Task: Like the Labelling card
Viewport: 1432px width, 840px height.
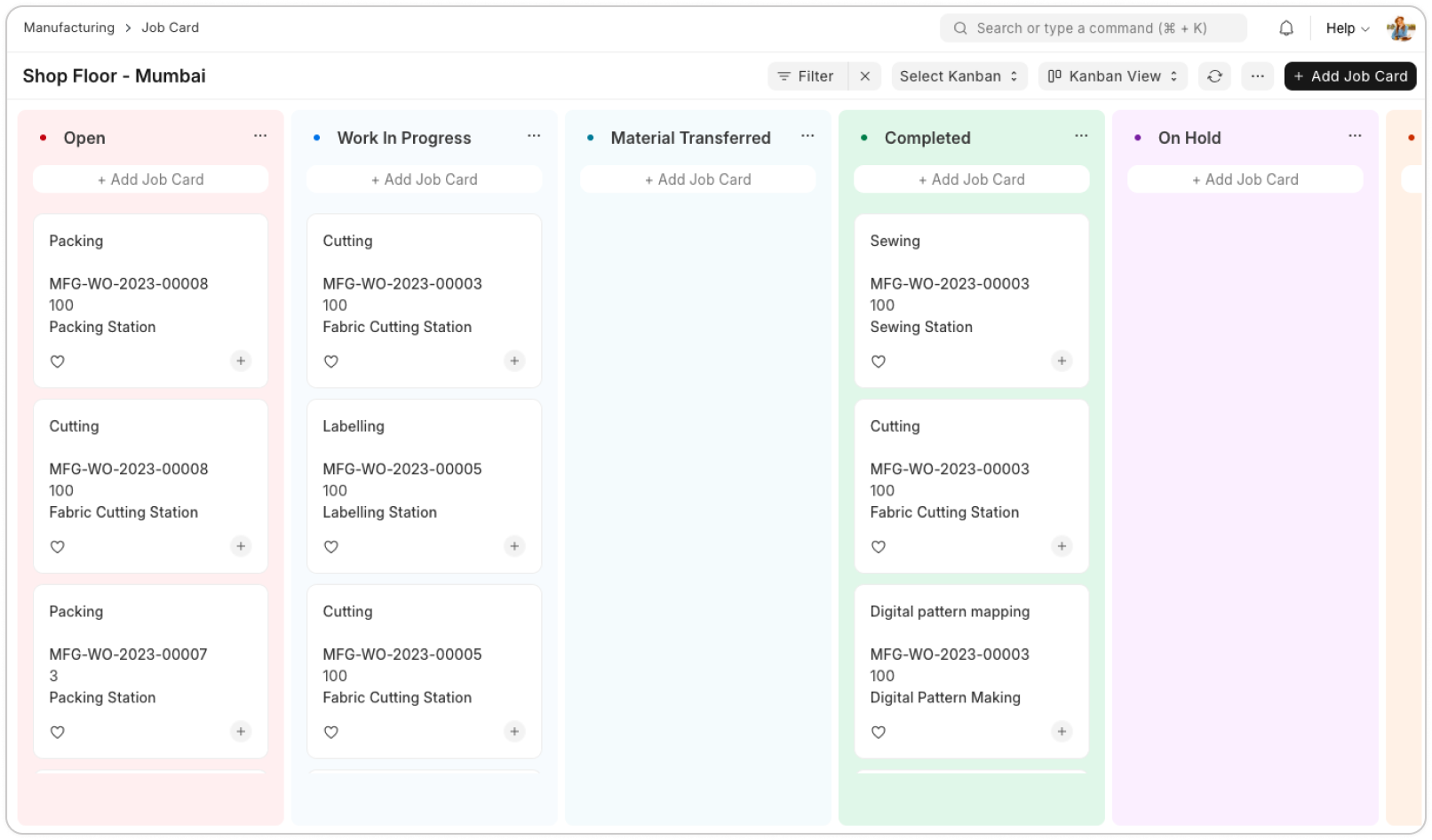Action: point(331,547)
